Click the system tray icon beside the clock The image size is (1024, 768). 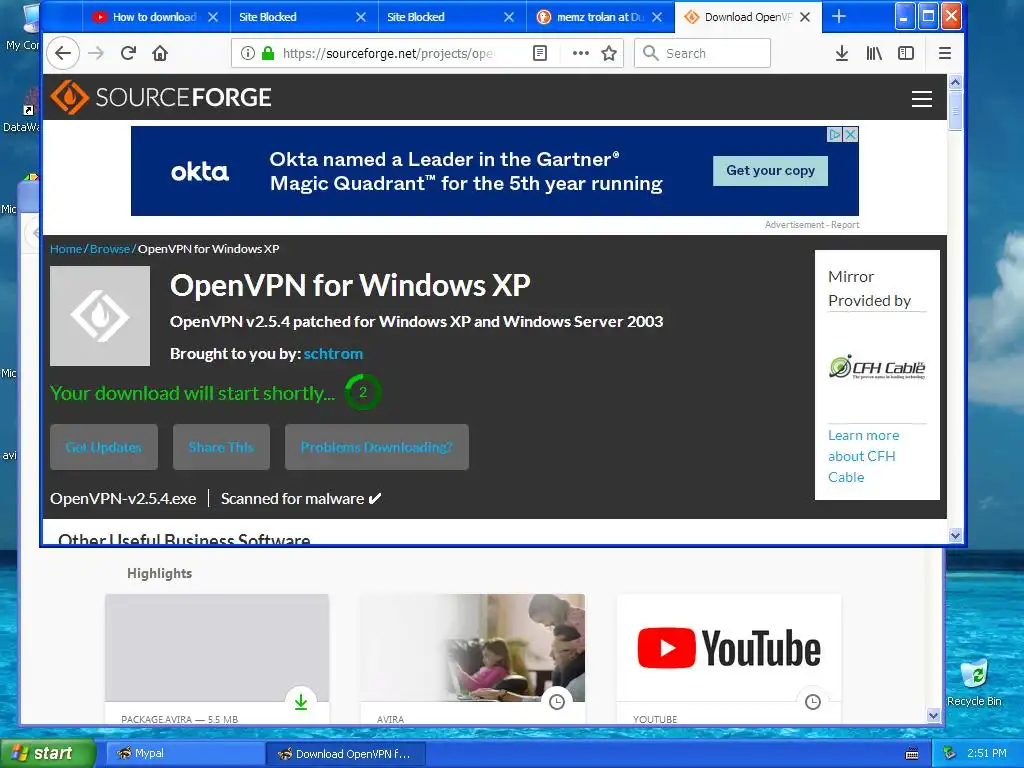pyautogui.click(x=950, y=753)
